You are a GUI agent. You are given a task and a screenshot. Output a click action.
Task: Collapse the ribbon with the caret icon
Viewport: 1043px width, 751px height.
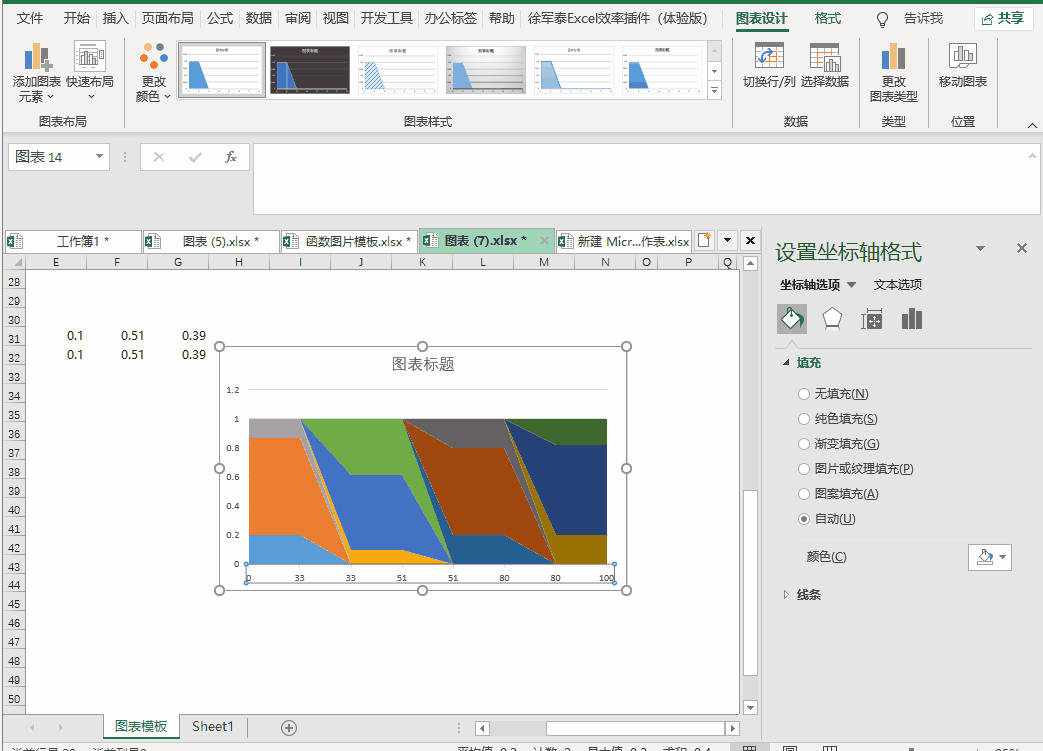(1032, 124)
